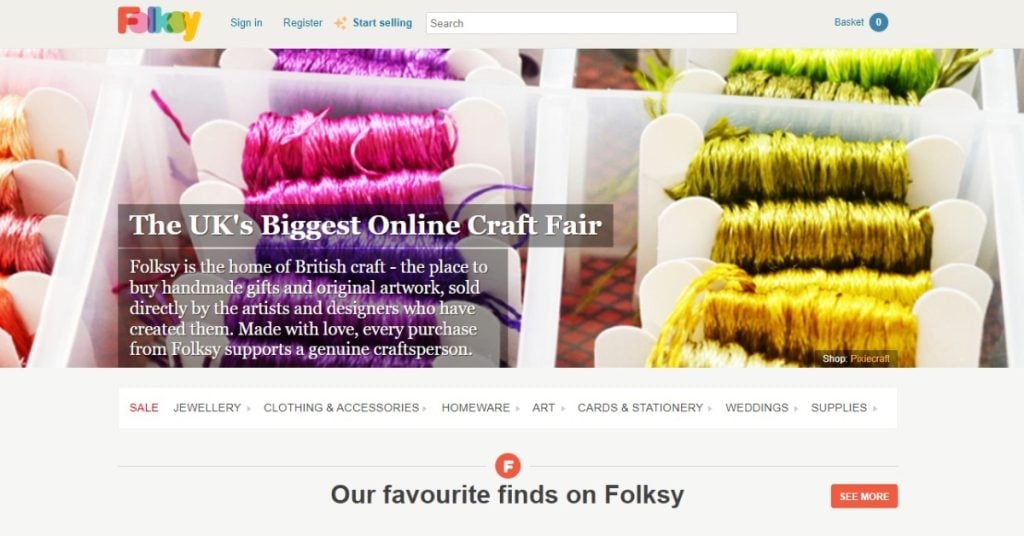This screenshot has height=536, width=1024.
Task: Open the basket count badge
Action: tap(878, 22)
